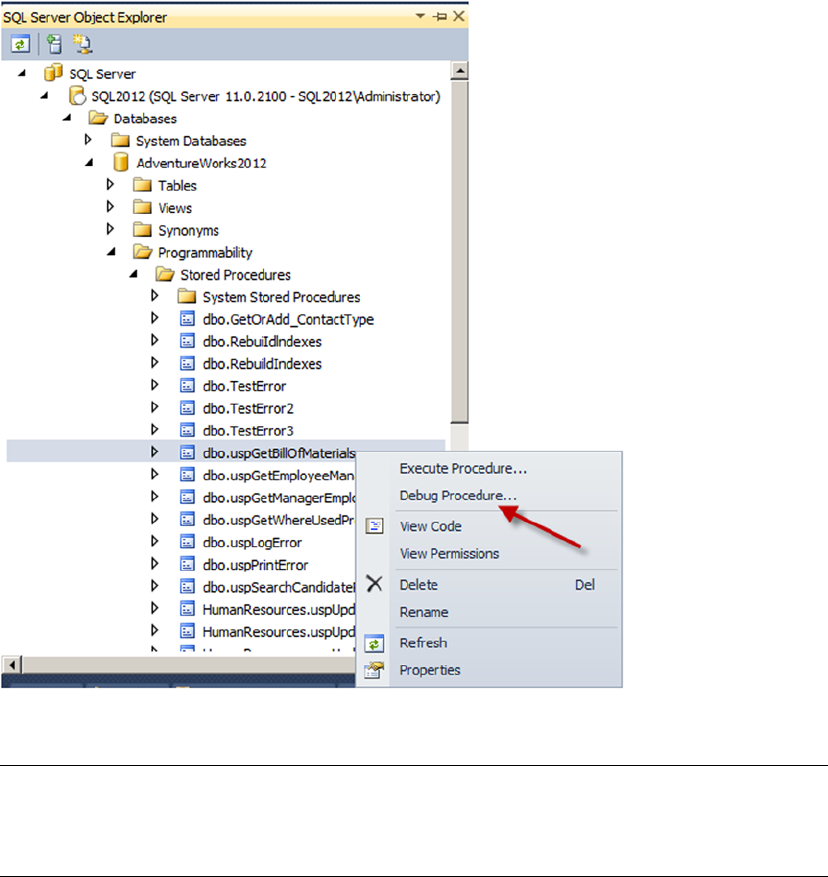Click the Refresh icon in context menu
The height and width of the screenshot is (877, 828).
(374, 644)
